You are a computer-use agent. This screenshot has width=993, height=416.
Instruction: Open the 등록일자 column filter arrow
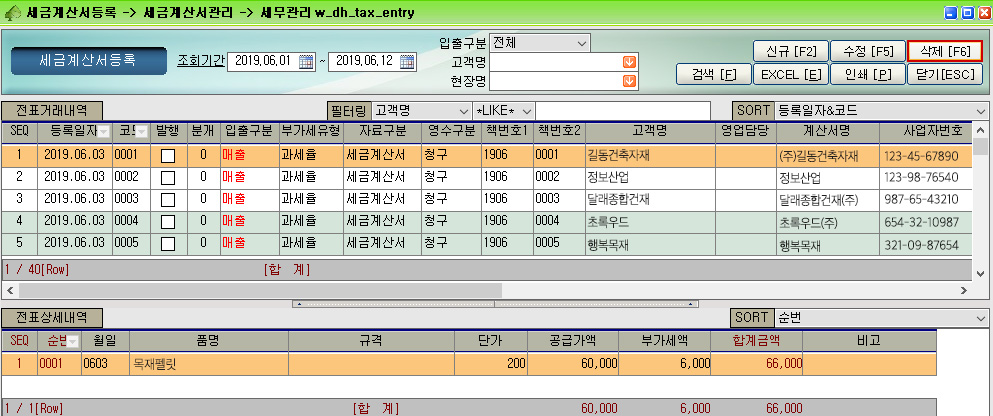point(104,132)
